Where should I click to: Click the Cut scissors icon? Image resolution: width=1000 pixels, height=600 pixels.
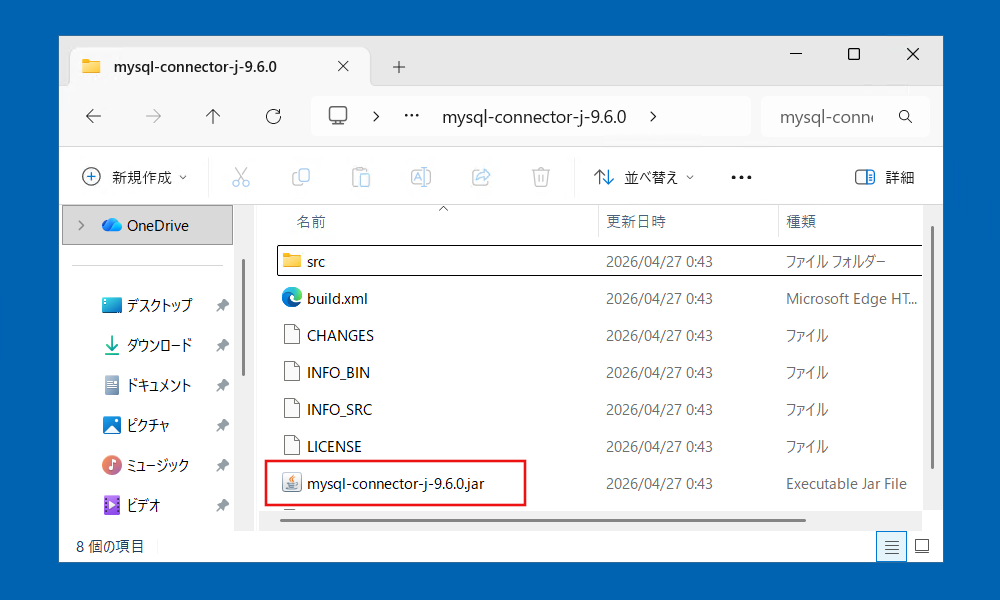241,177
